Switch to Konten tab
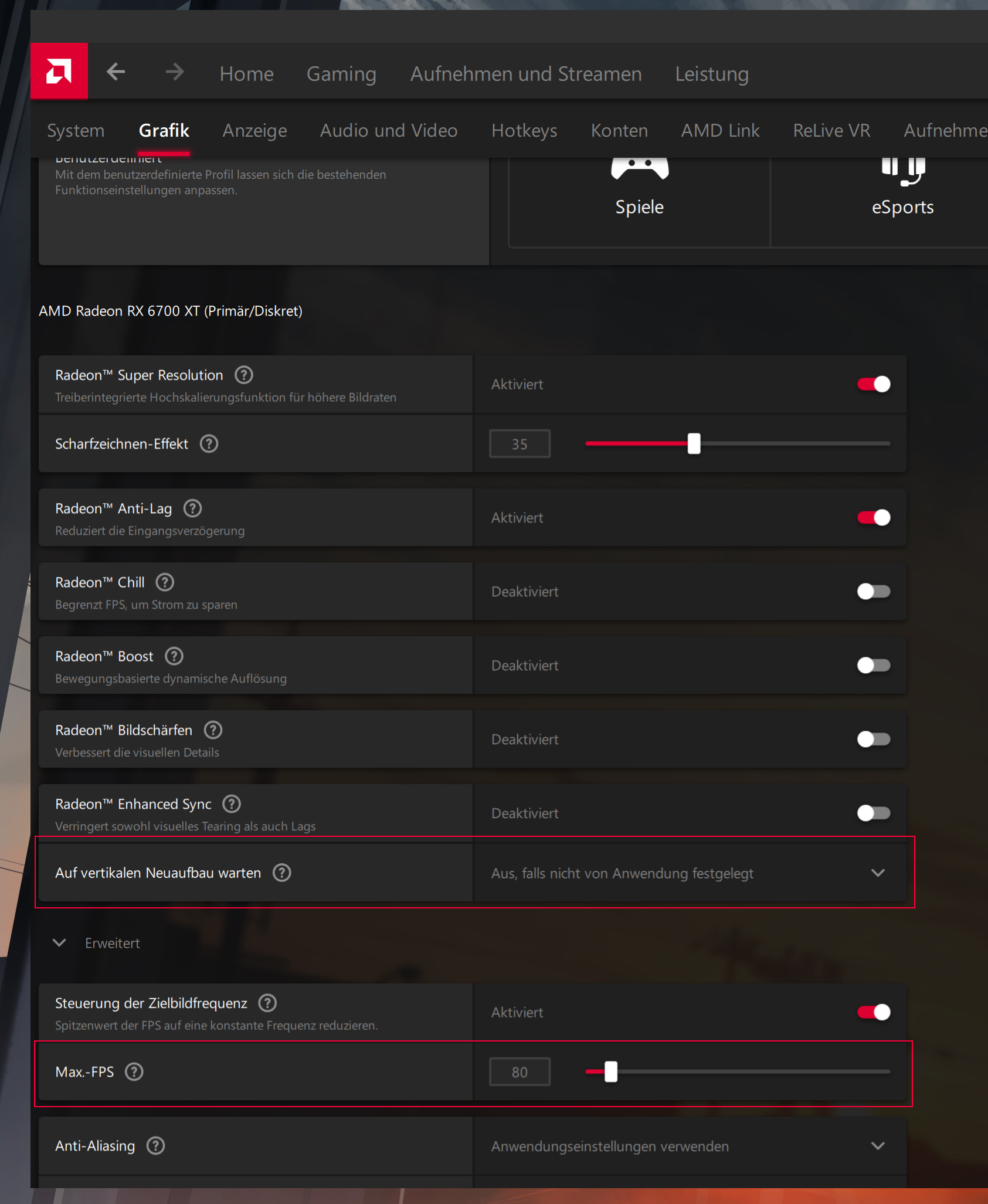988x1204 pixels. coord(619,130)
